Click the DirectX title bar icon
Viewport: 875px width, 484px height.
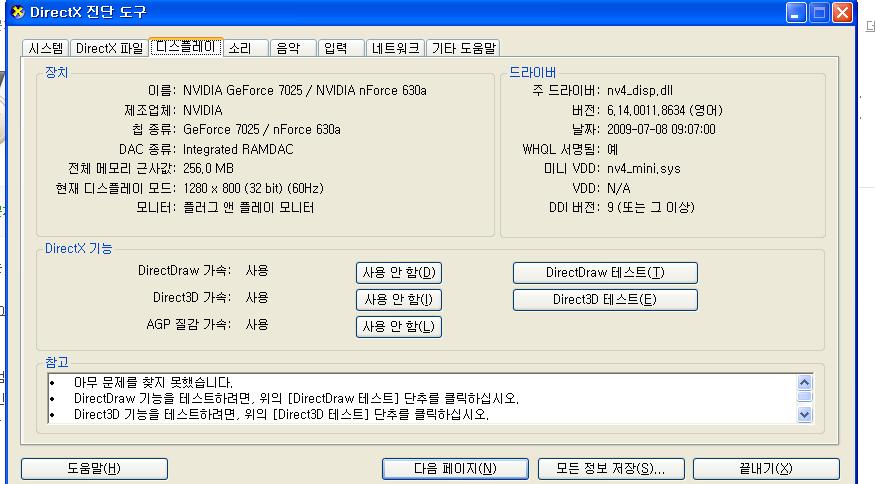tap(18, 12)
